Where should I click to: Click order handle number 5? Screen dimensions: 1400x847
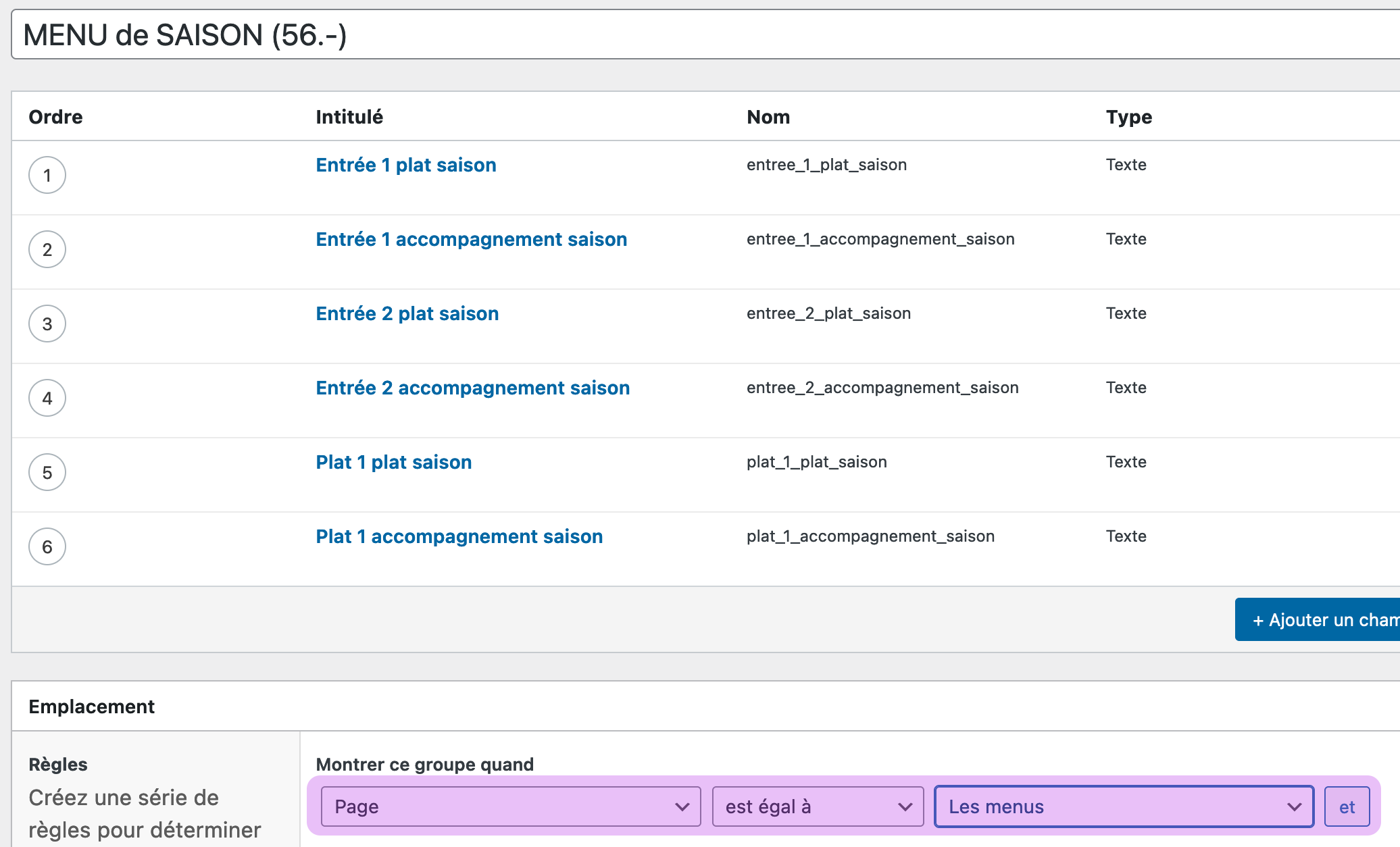click(47, 473)
